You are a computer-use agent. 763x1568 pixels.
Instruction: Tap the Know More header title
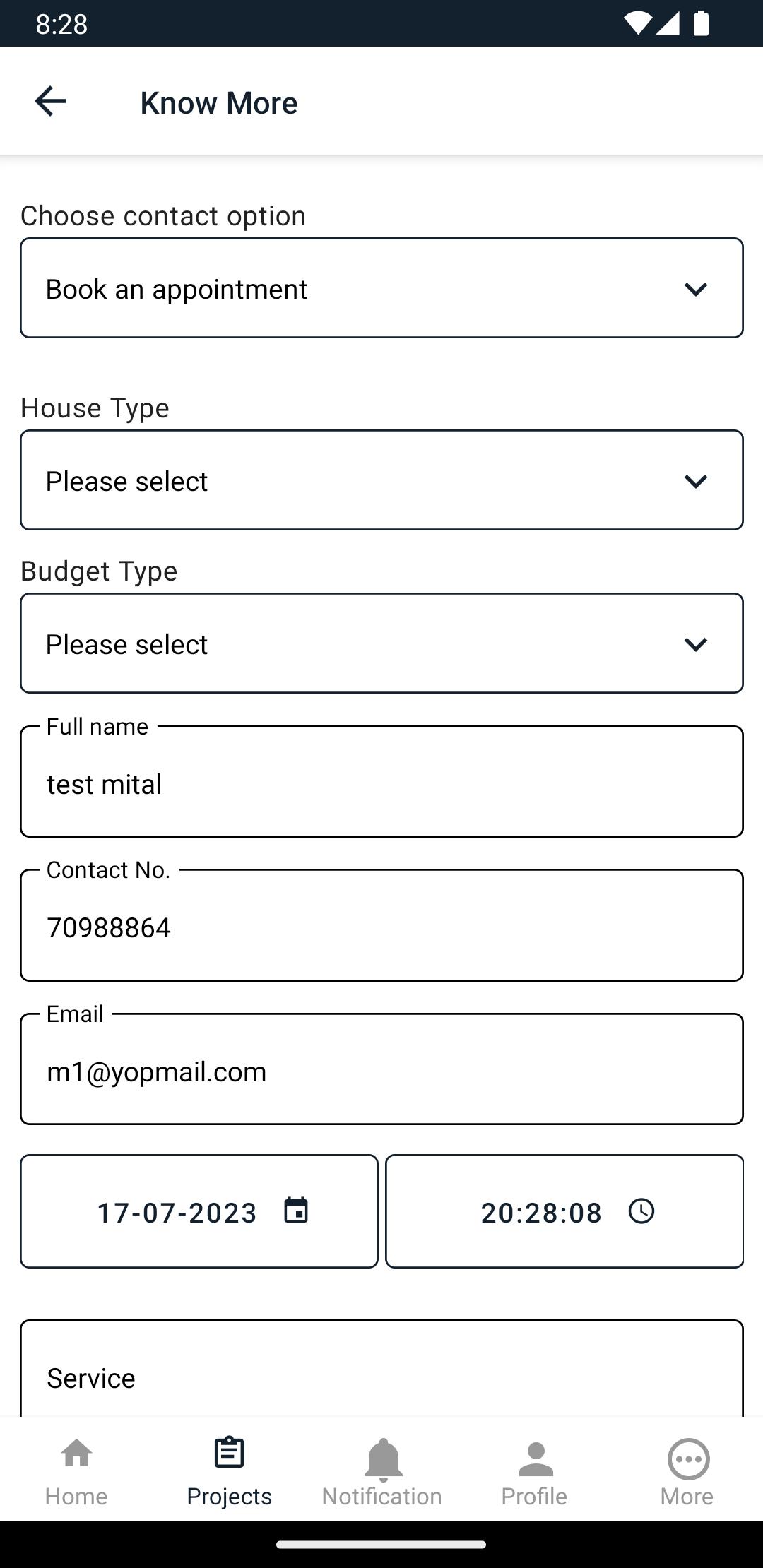pos(219,103)
